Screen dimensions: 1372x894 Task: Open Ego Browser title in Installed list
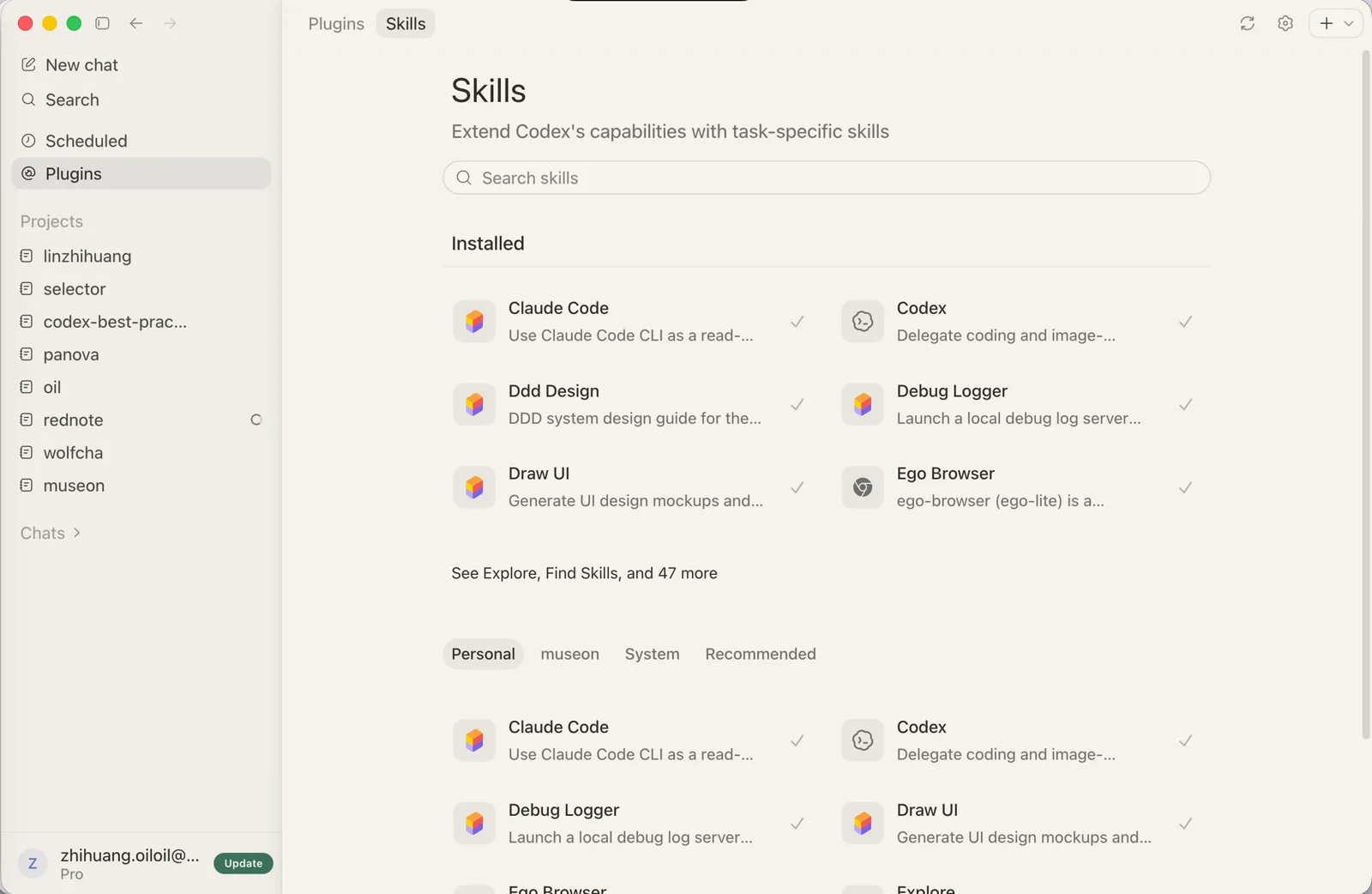946,474
